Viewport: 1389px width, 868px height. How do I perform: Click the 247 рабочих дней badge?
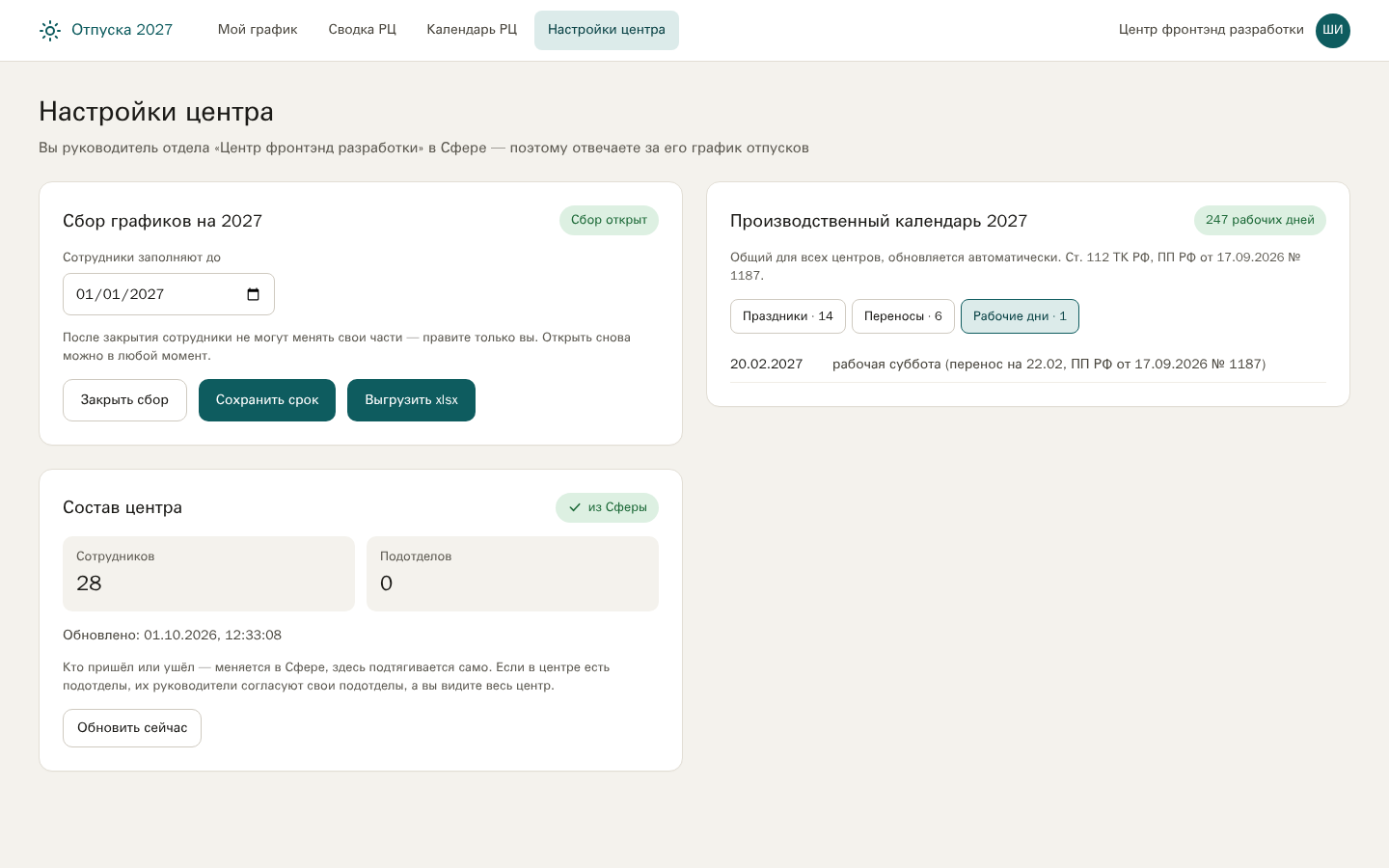click(1260, 220)
